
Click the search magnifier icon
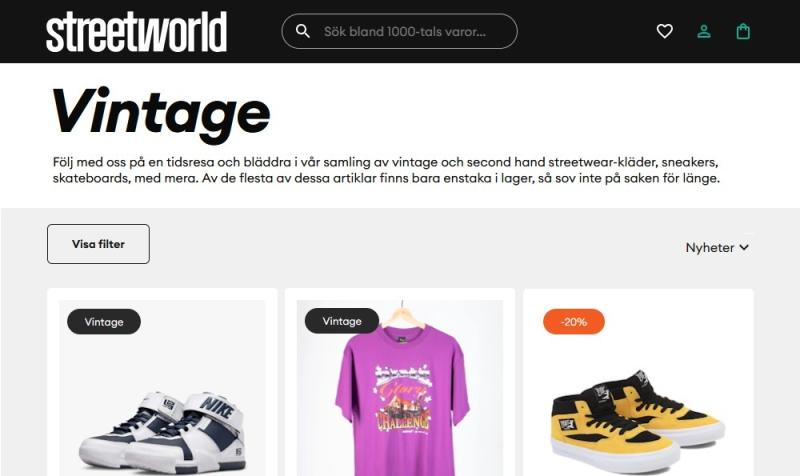tap(303, 31)
